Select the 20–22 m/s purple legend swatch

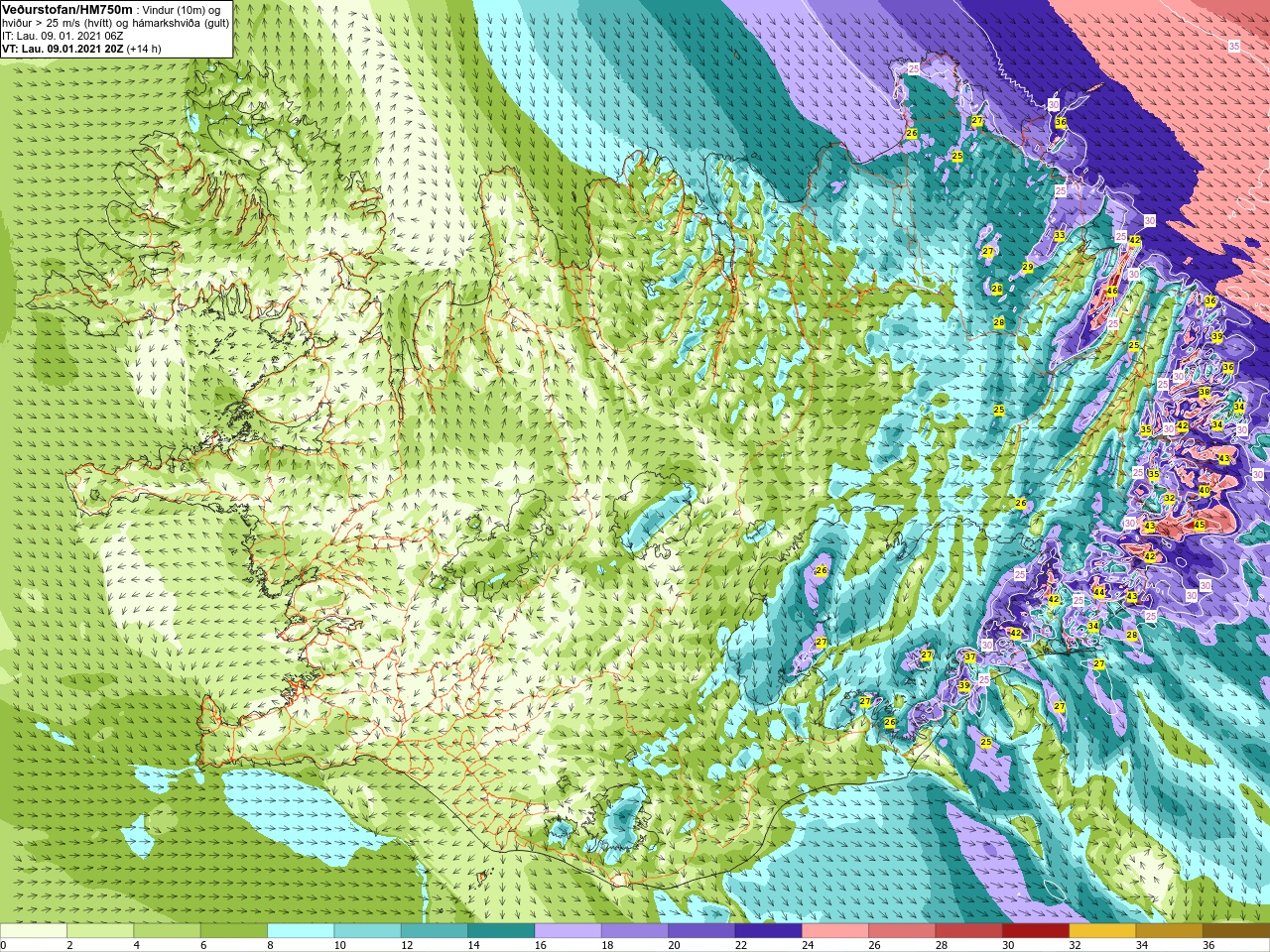coord(701,931)
